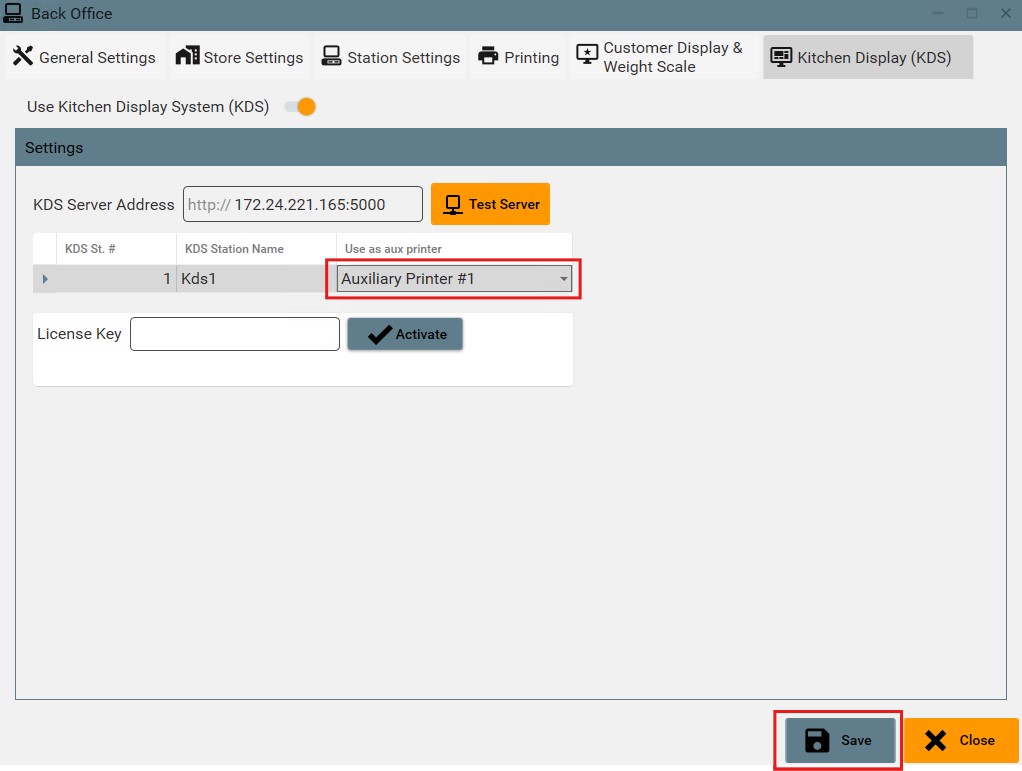The image size is (1022, 771).
Task: Click the License Key input field
Action: (x=235, y=334)
